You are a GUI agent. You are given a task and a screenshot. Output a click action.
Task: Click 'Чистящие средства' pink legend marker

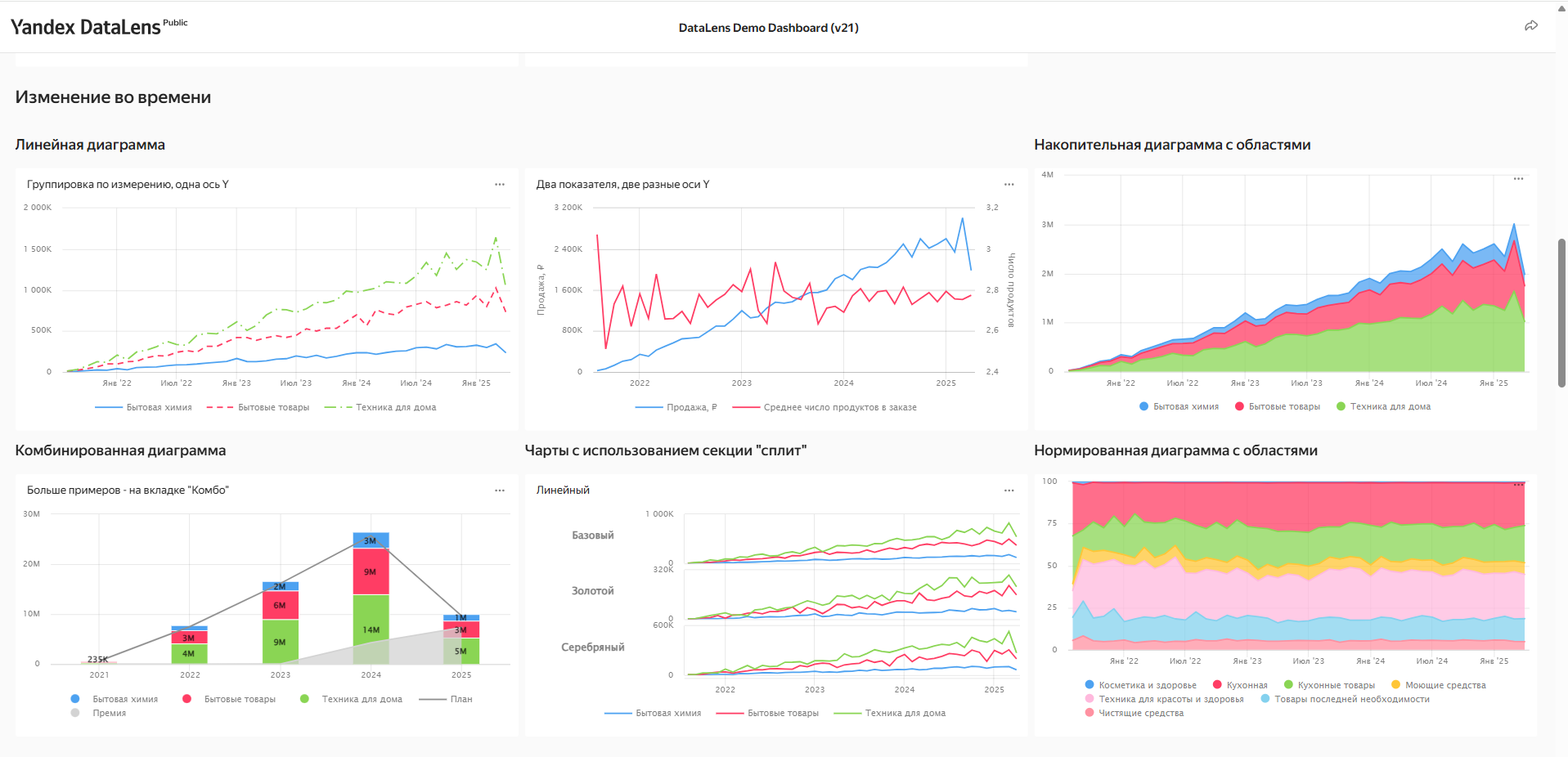coord(1090,713)
